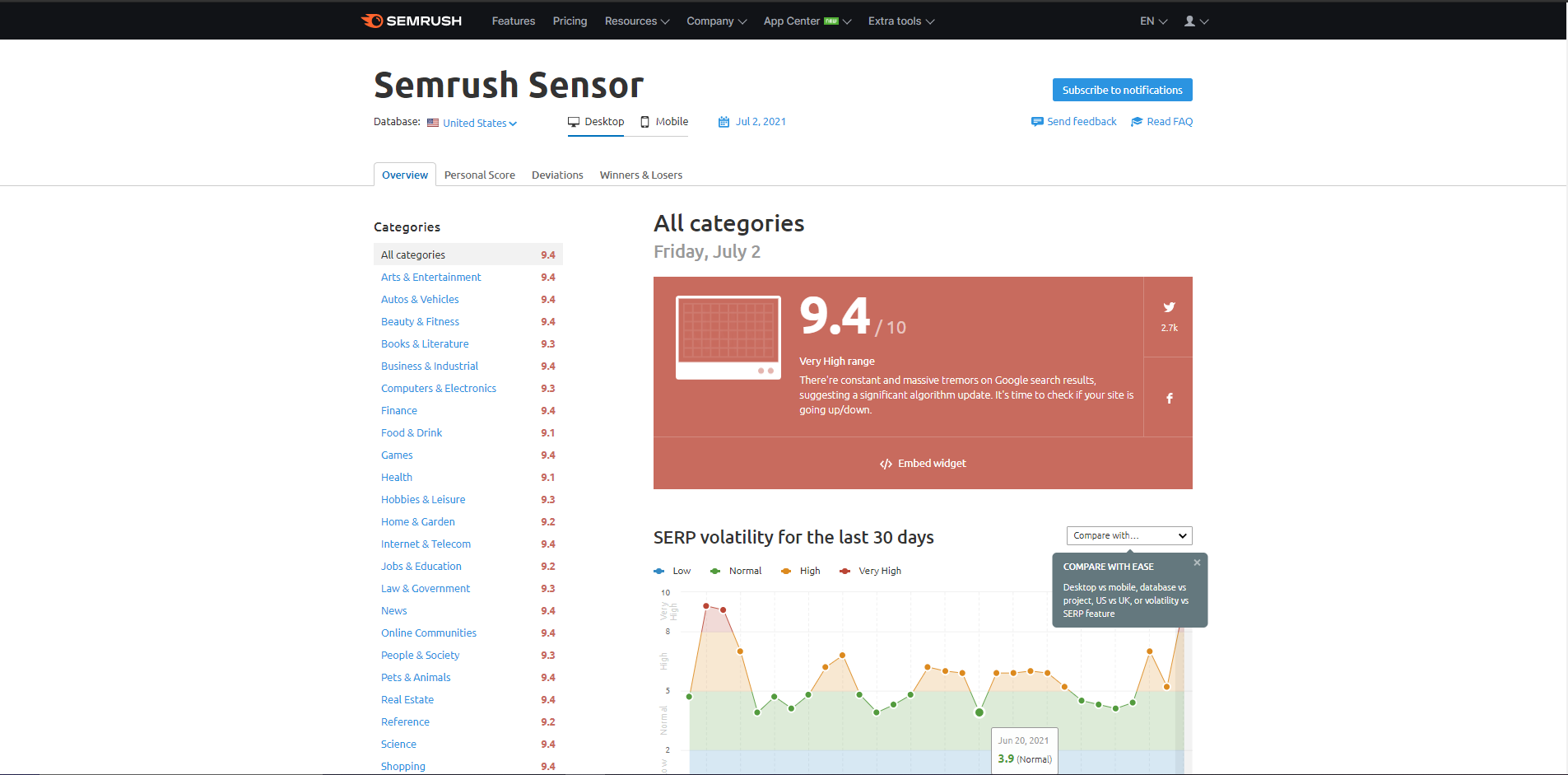Click the Send feedback speech icon
The height and width of the screenshot is (775, 1568).
point(1037,122)
